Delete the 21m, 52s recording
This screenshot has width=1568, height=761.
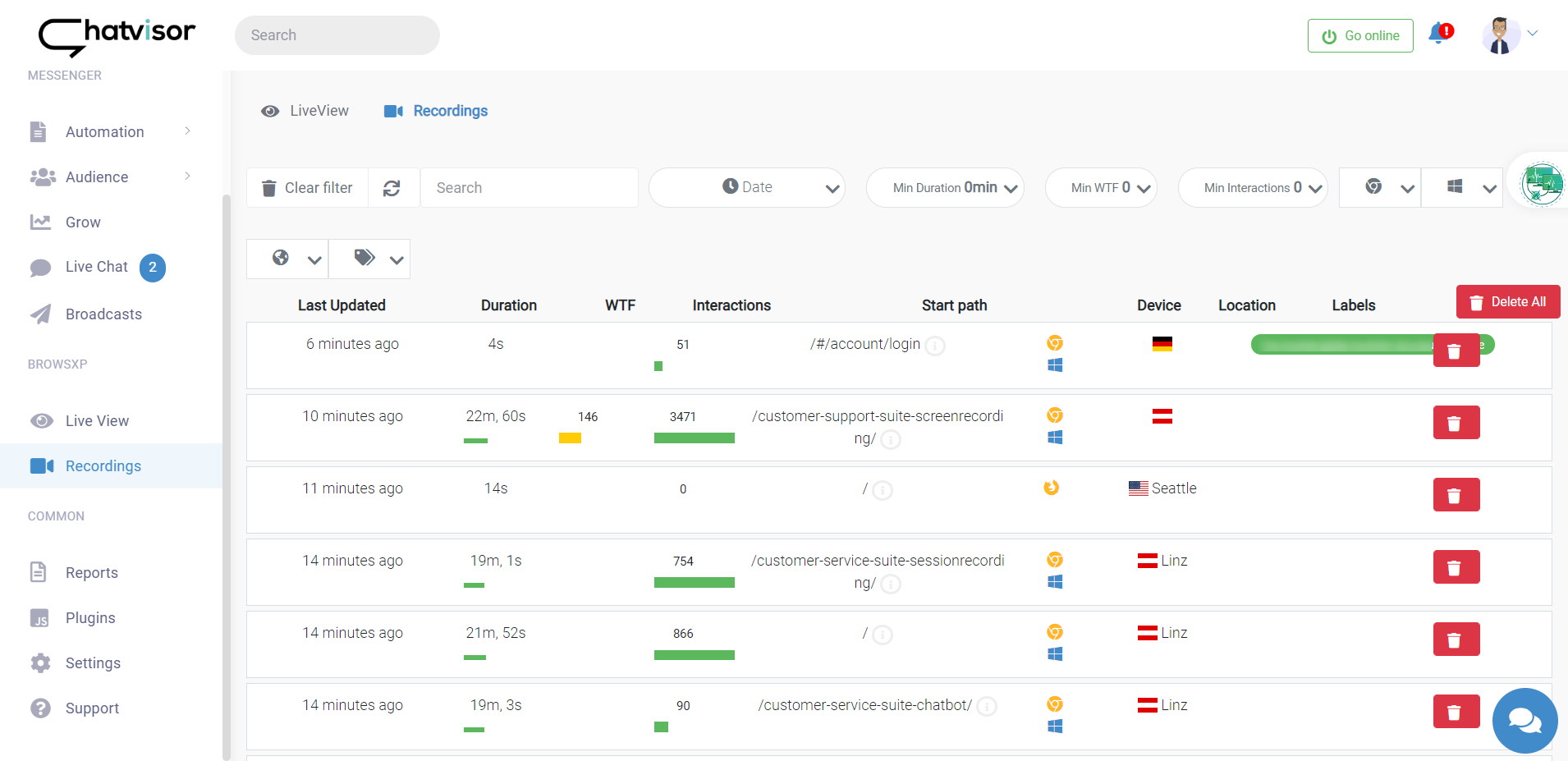pos(1456,640)
